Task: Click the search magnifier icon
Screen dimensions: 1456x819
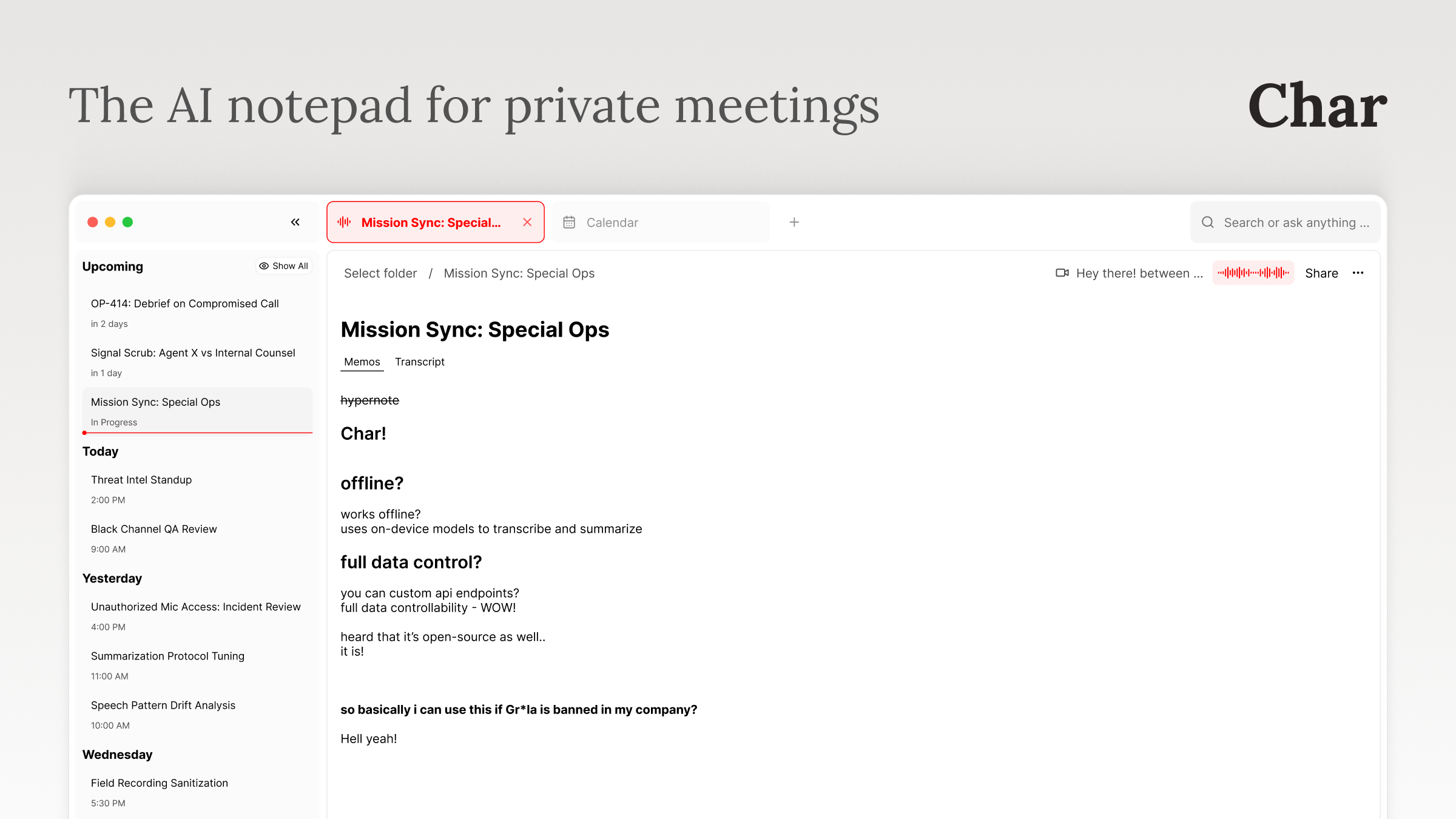Action: pos(1208,222)
